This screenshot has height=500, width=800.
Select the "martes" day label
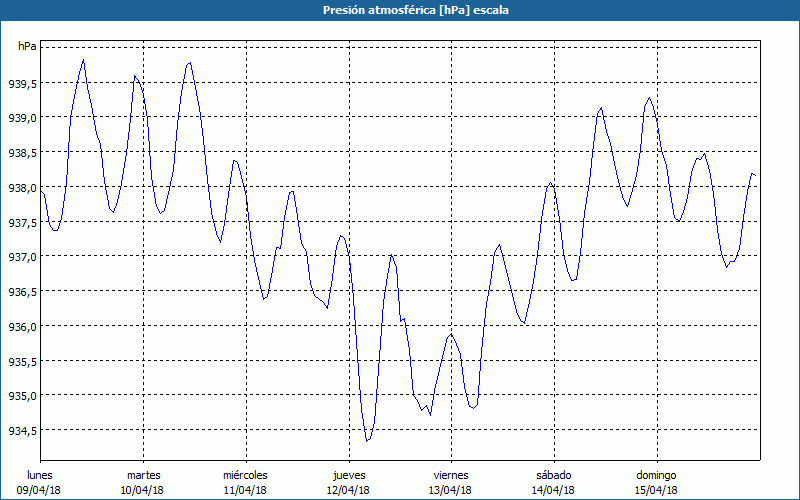pos(143,474)
